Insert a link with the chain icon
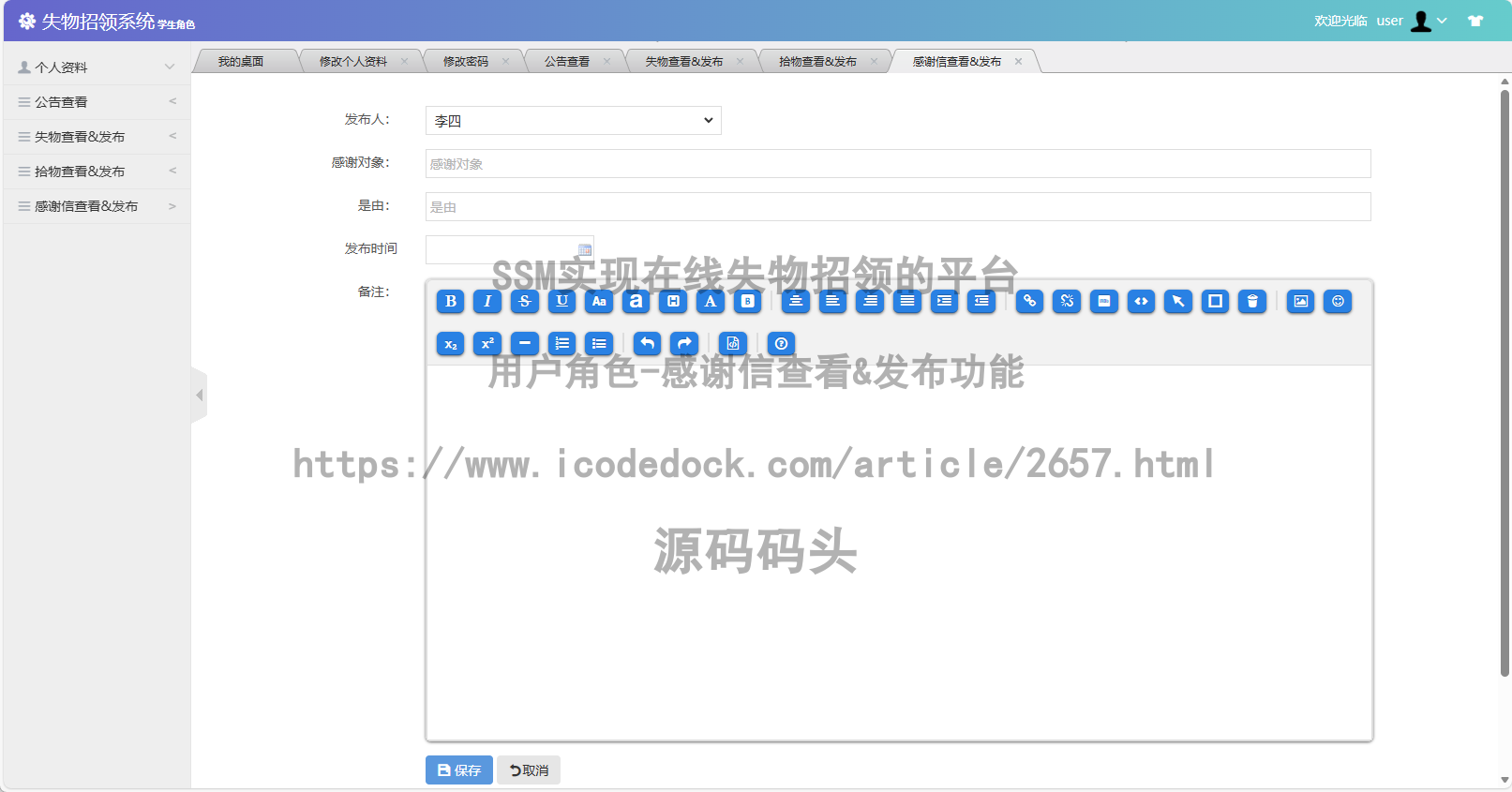1512x792 pixels. point(1029,301)
